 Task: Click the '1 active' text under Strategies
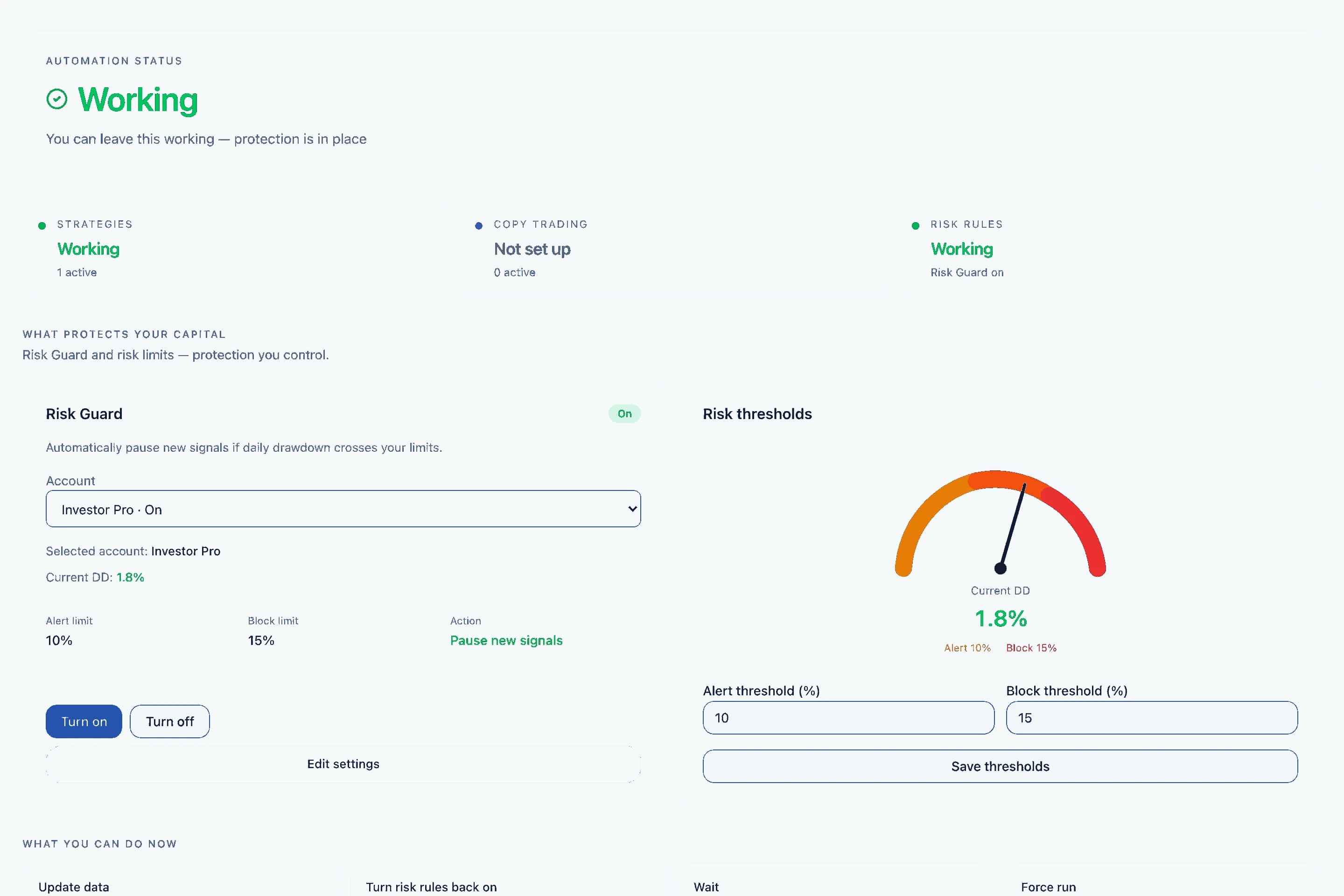coord(77,273)
